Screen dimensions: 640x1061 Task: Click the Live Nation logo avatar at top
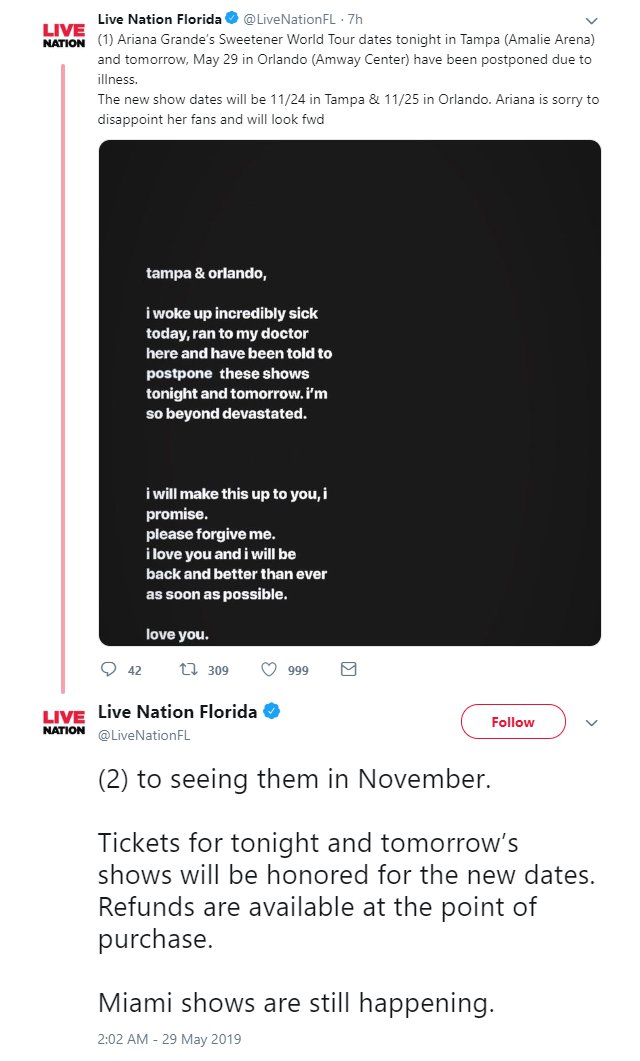64,35
